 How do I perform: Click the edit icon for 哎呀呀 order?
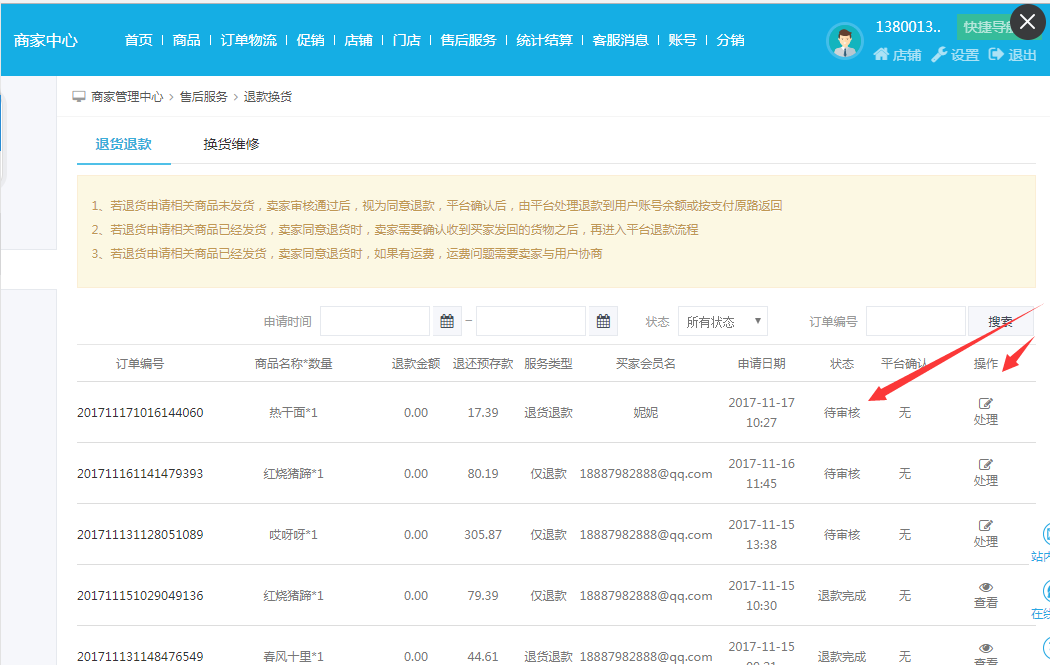(986, 526)
